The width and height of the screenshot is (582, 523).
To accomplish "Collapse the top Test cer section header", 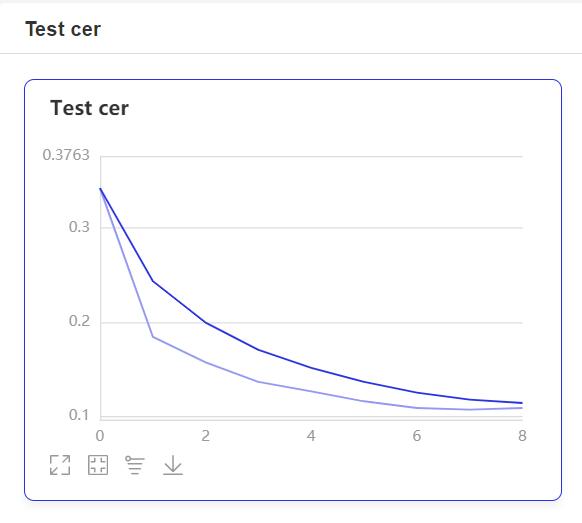I will click(63, 29).
